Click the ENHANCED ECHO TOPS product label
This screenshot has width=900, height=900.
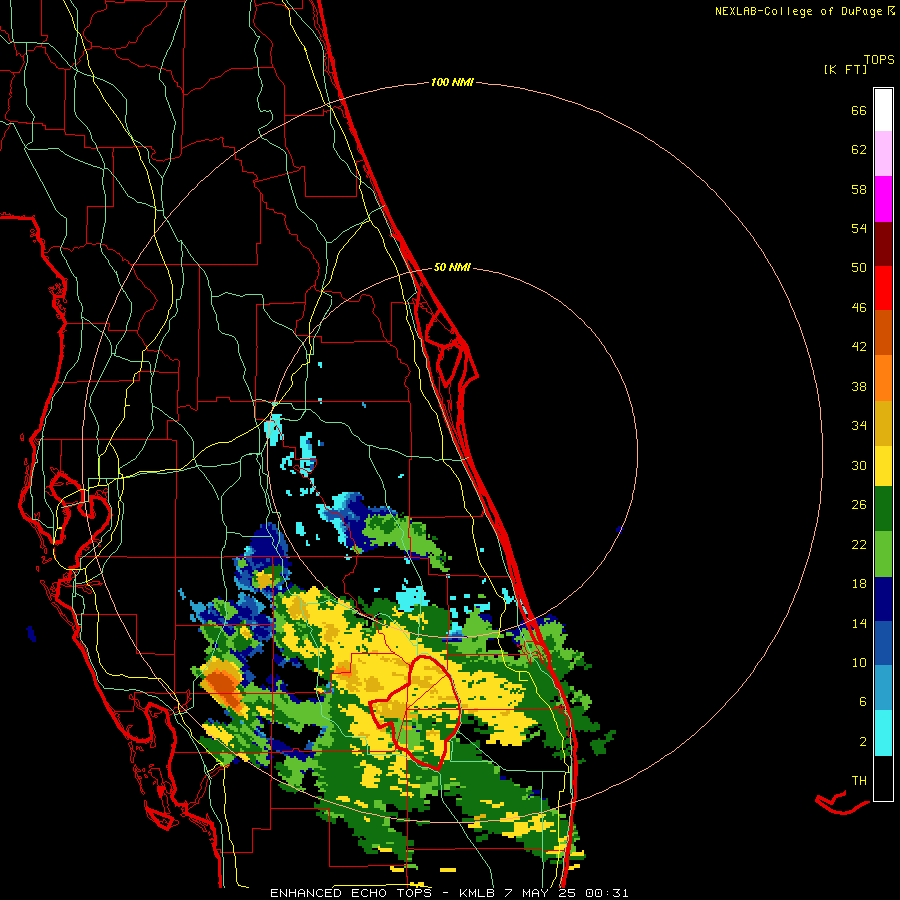pos(355,893)
